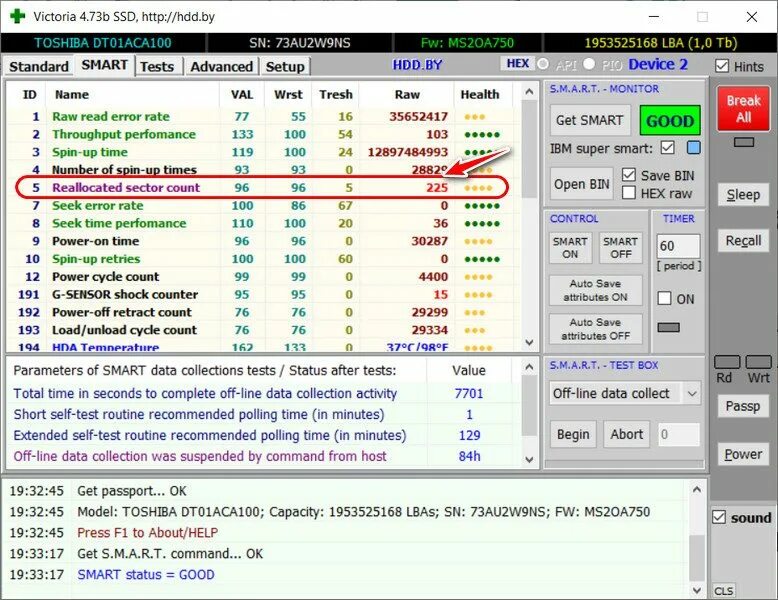Click the Raw column header
The height and width of the screenshot is (600, 778).
[407, 94]
